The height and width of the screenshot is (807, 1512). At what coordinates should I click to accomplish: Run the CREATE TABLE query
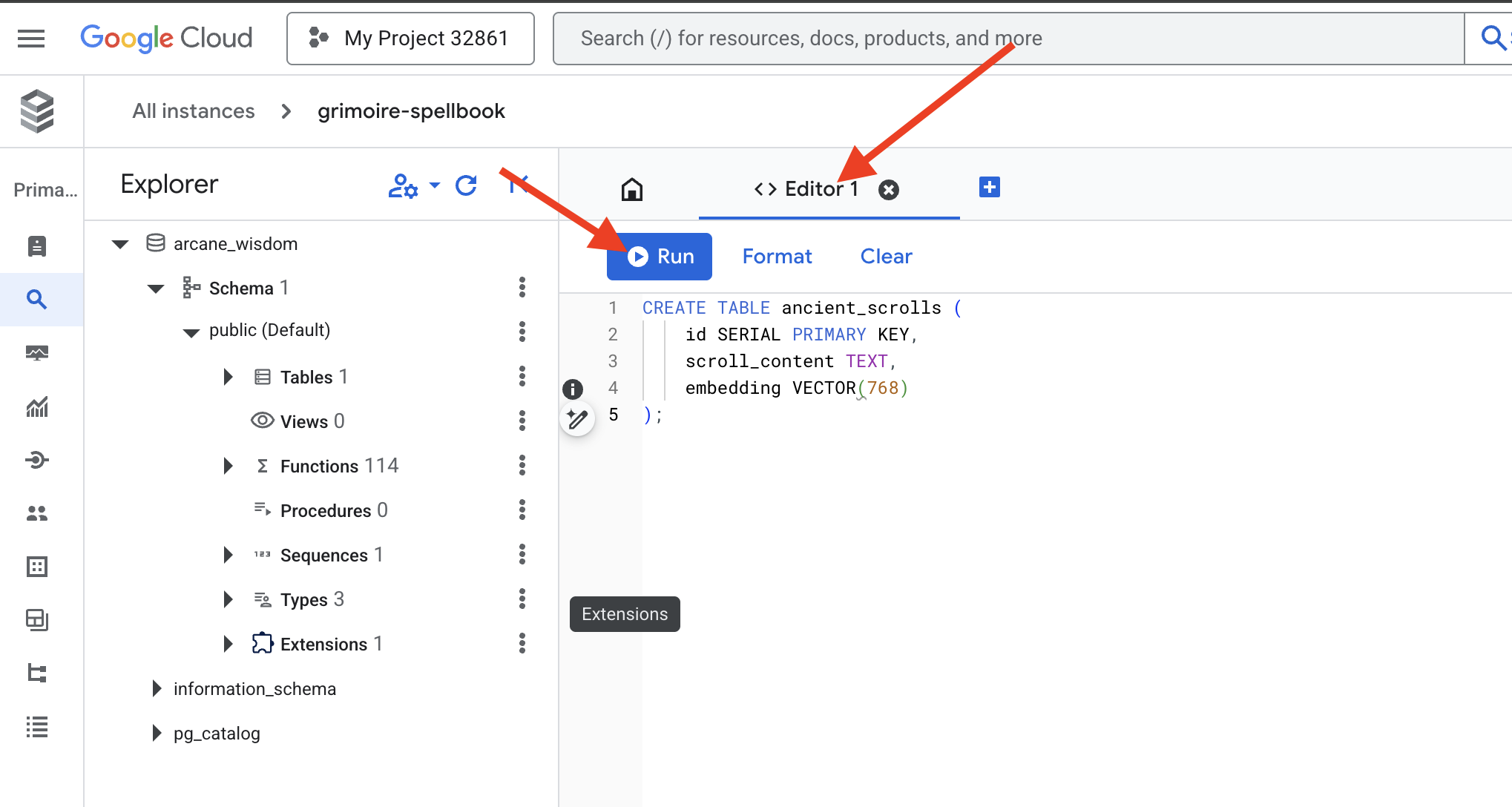[659, 256]
